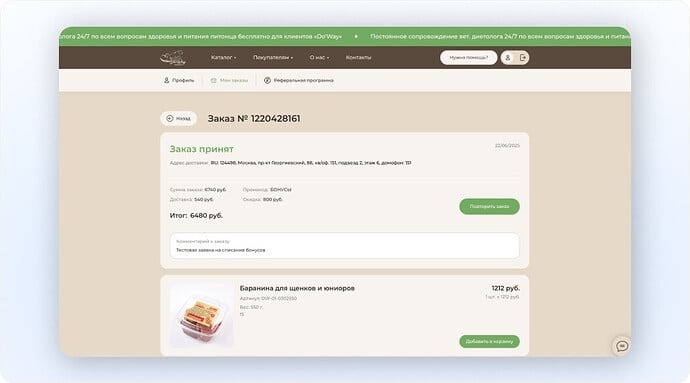Expand the Покупателям dropdown menu
The image size is (690, 383).
click(x=273, y=58)
